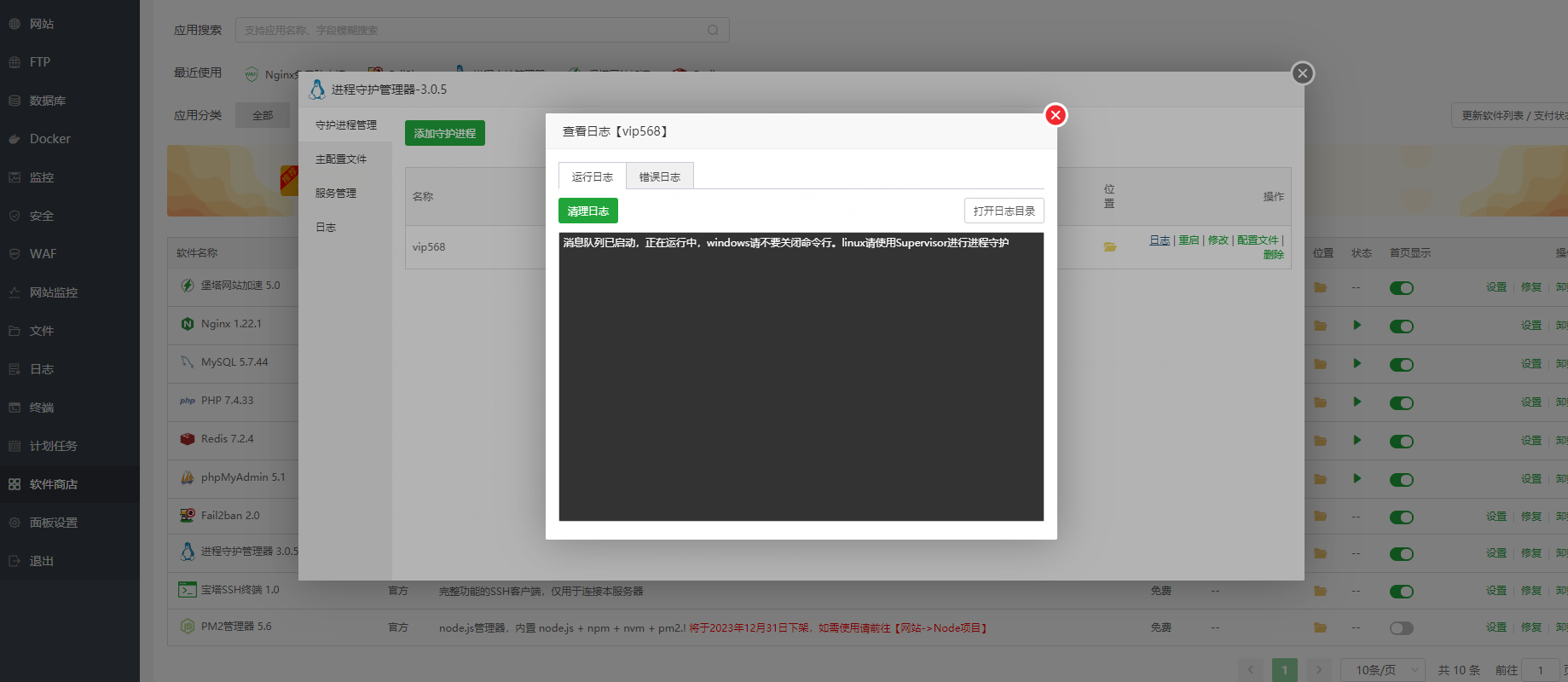Disable homepage display for SSH terminal row
The width and height of the screenshot is (1568, 682).
[x=1401, y=592]
